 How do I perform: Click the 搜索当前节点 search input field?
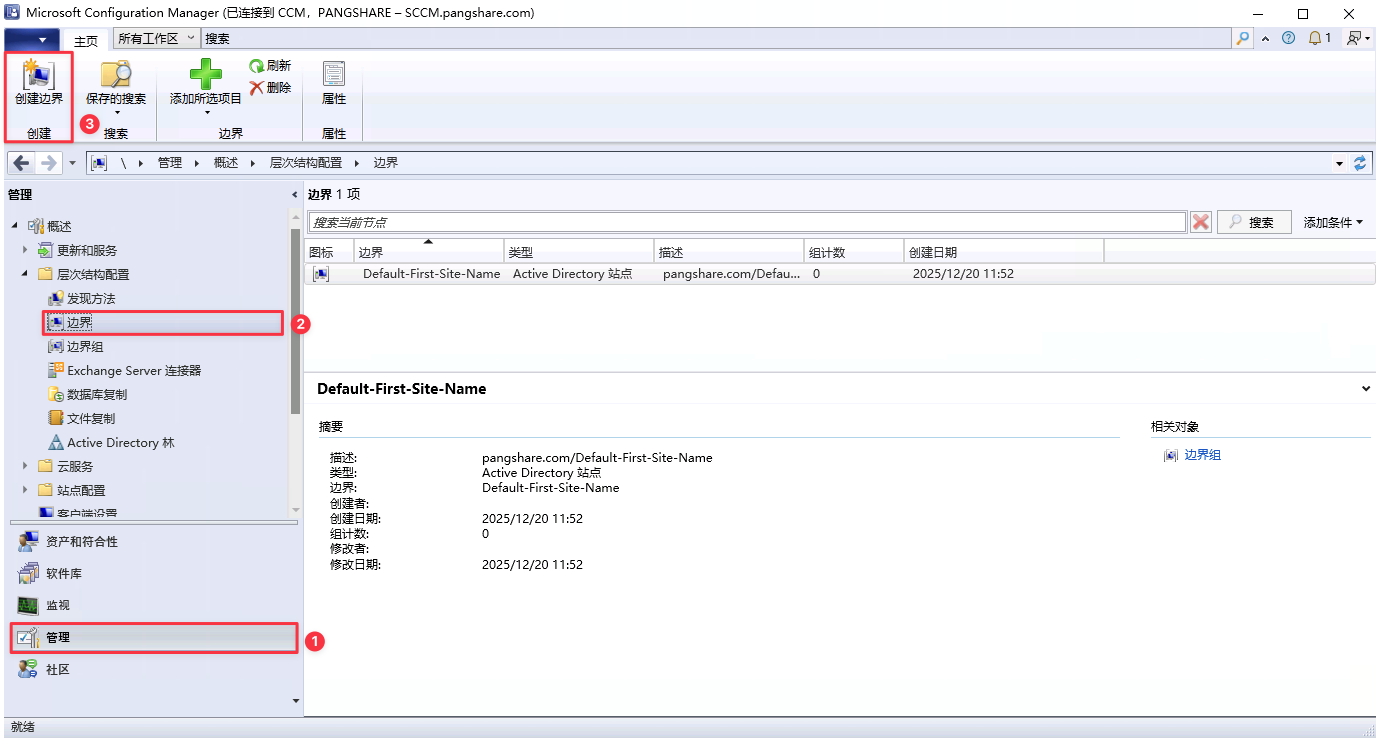coord(747,222)
